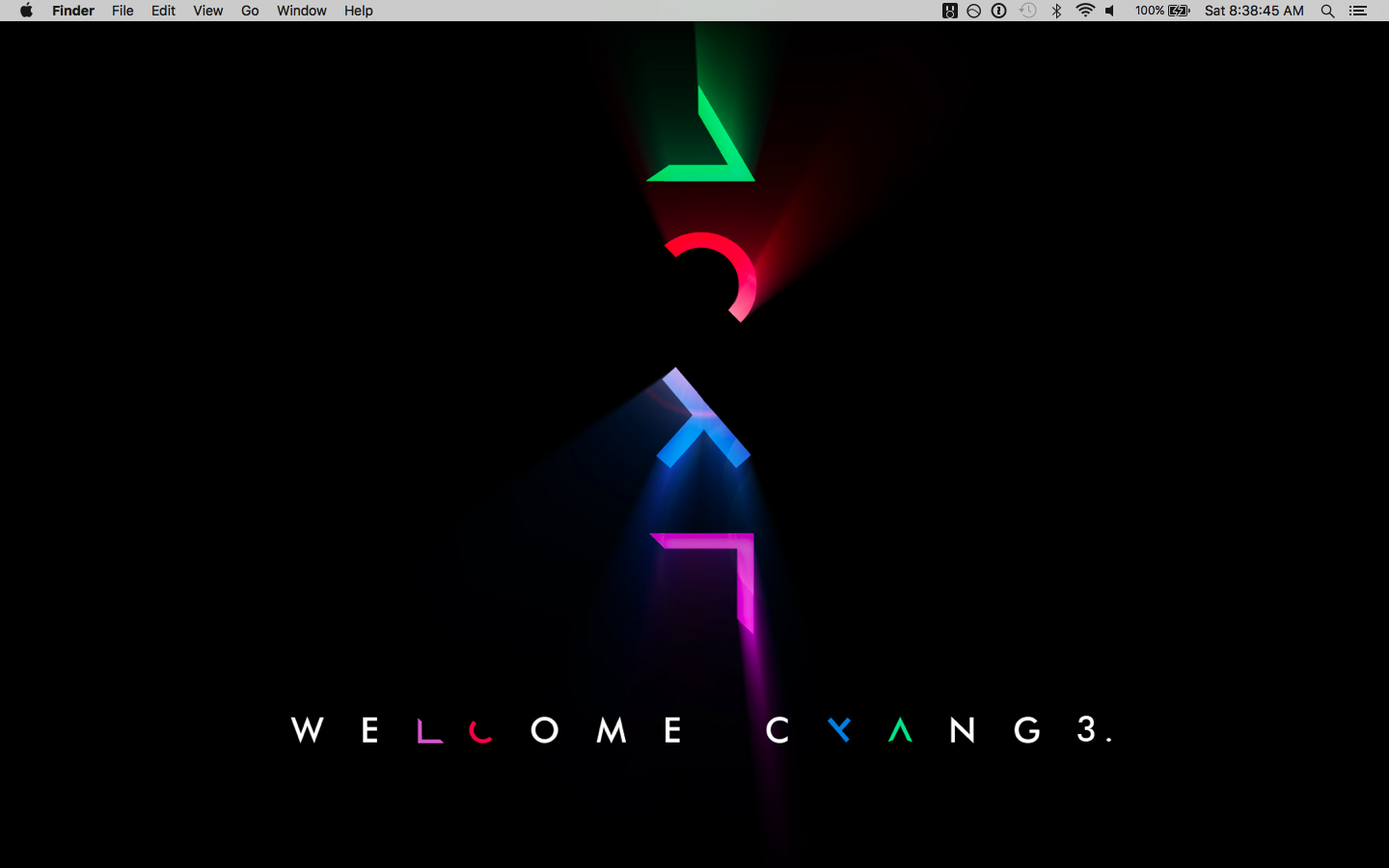Open Notification Center list icon

(x=1358, y=11)
